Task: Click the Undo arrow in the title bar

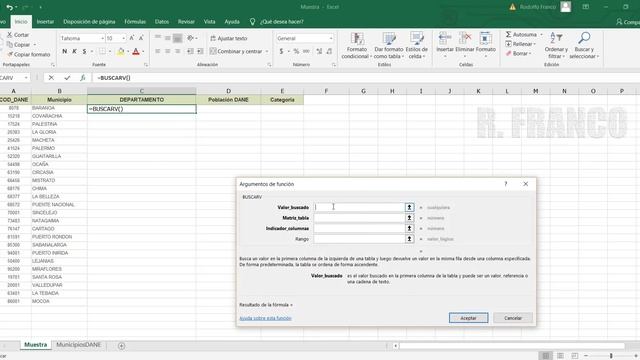Action: click(9, 7)
